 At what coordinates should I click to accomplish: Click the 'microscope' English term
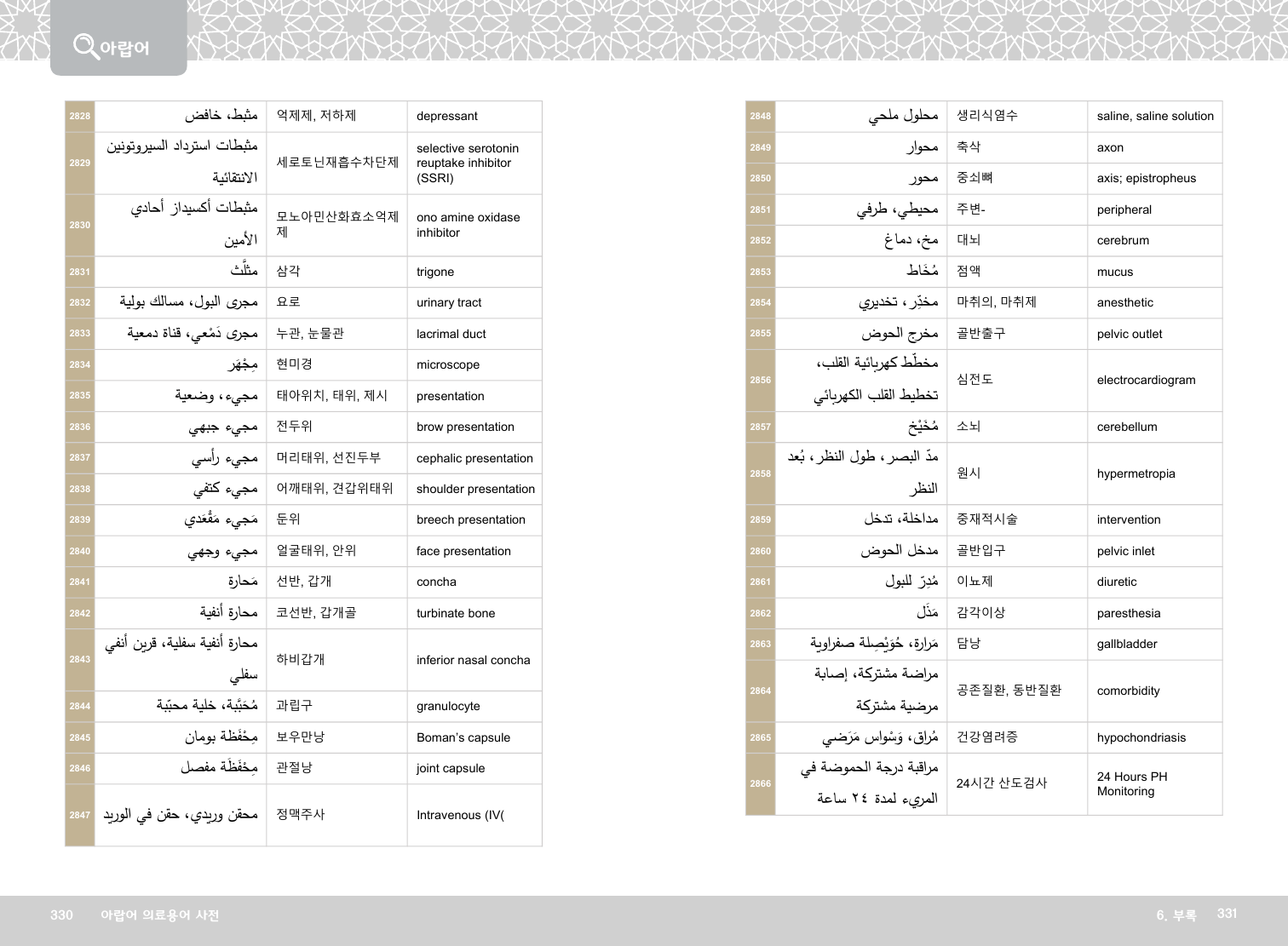click(447, 365)
